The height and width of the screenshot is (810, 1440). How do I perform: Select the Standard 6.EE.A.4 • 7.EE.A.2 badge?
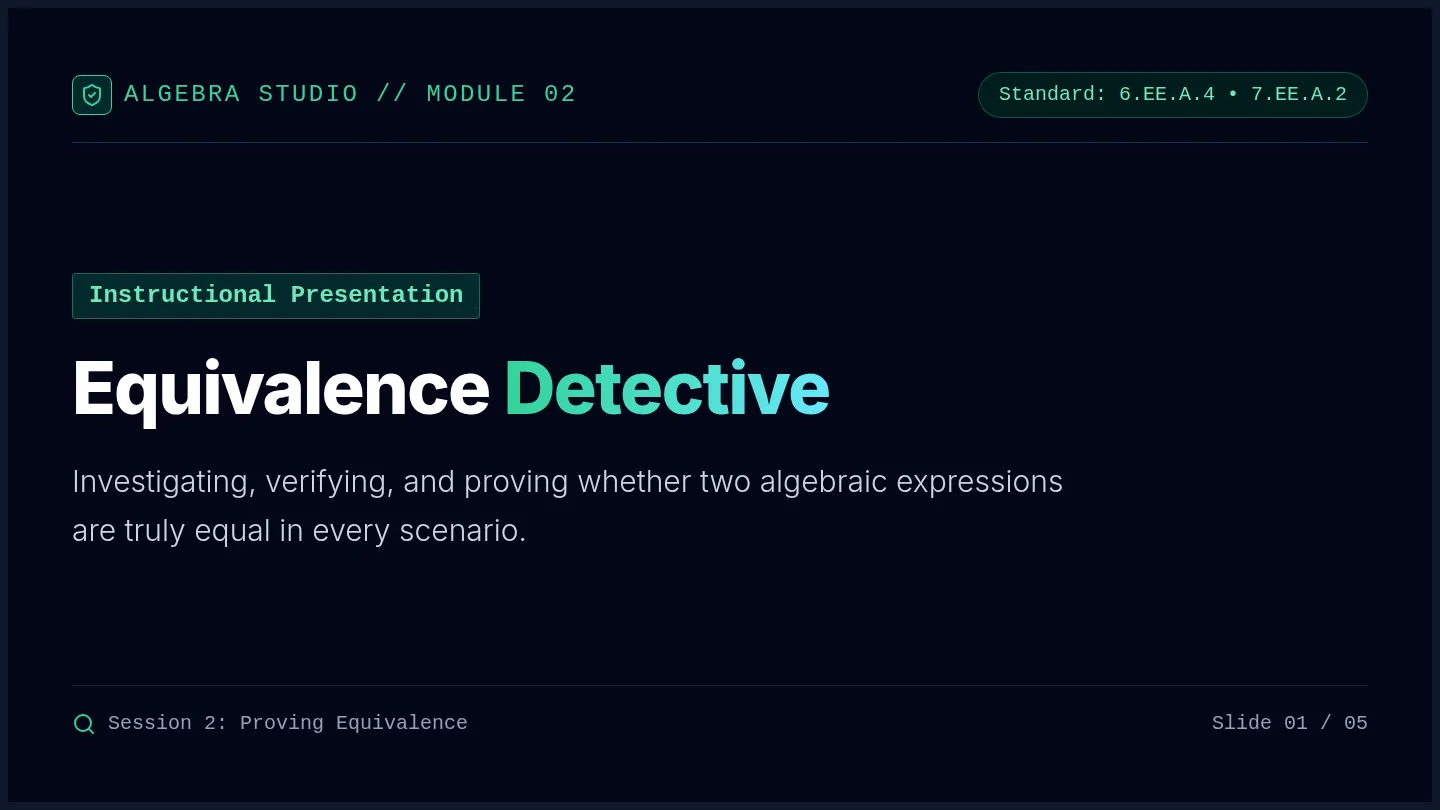pos(1173,95)
